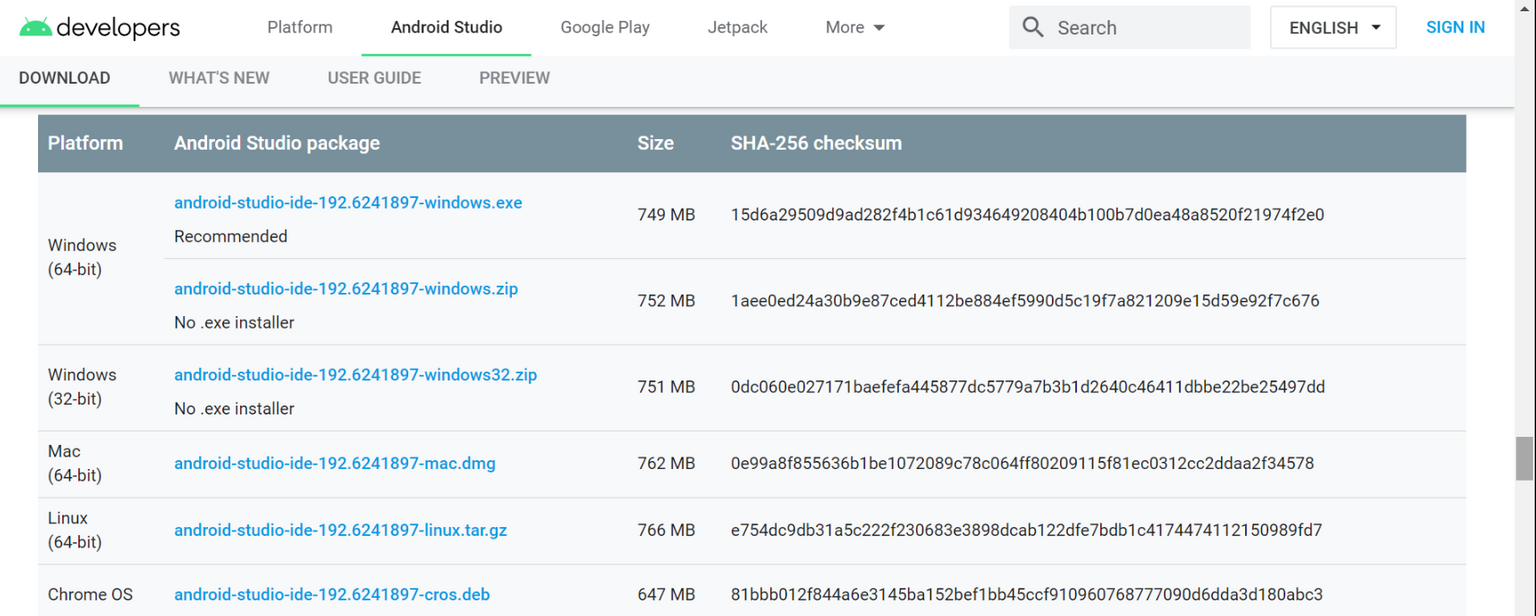Click the checksum starting with 0dc060e027

1028,387
